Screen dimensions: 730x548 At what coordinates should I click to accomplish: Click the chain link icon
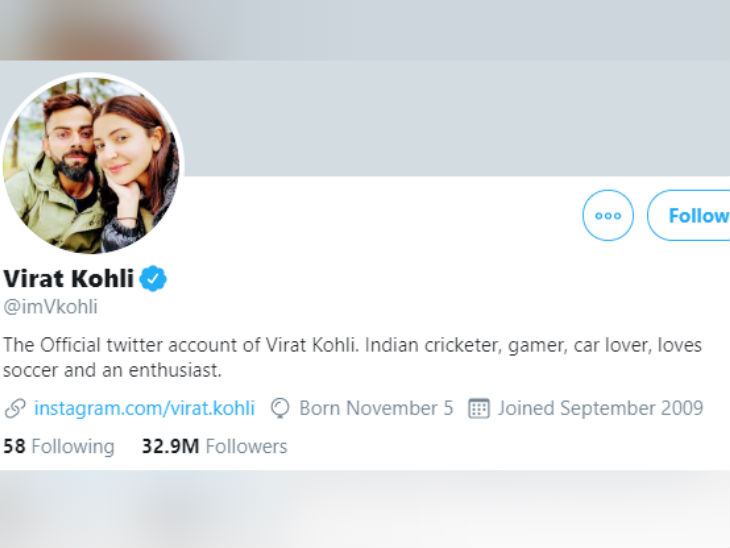(15, 408)
